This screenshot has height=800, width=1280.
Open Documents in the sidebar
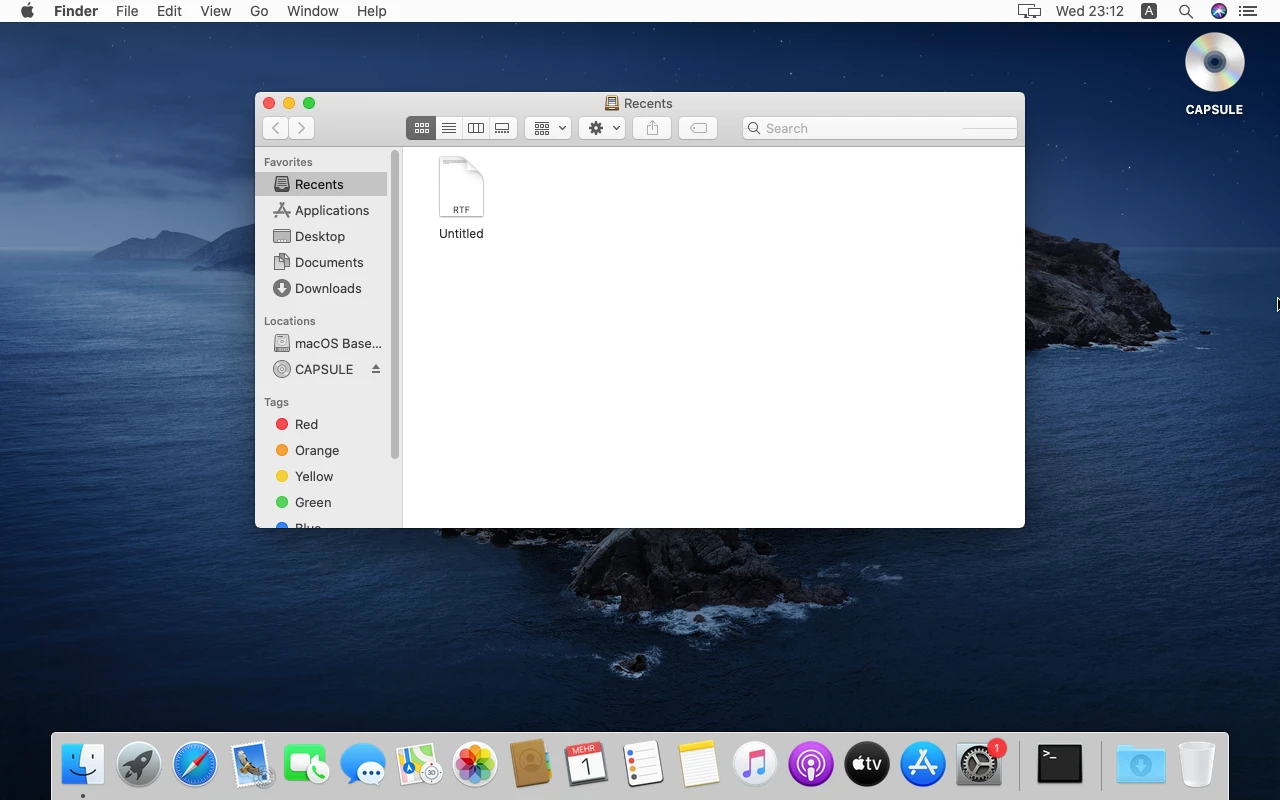click(x=321, y=262)
